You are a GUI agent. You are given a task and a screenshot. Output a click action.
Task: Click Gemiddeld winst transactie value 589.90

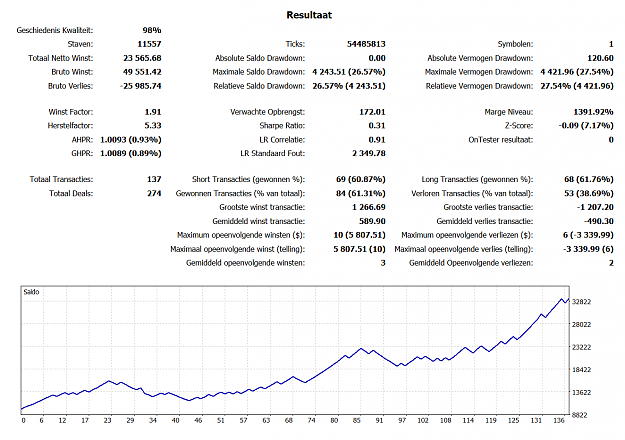372,221
